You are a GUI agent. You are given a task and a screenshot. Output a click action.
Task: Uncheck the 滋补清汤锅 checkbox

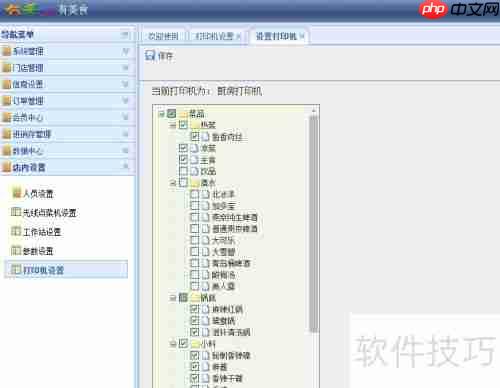click(195, 332)
